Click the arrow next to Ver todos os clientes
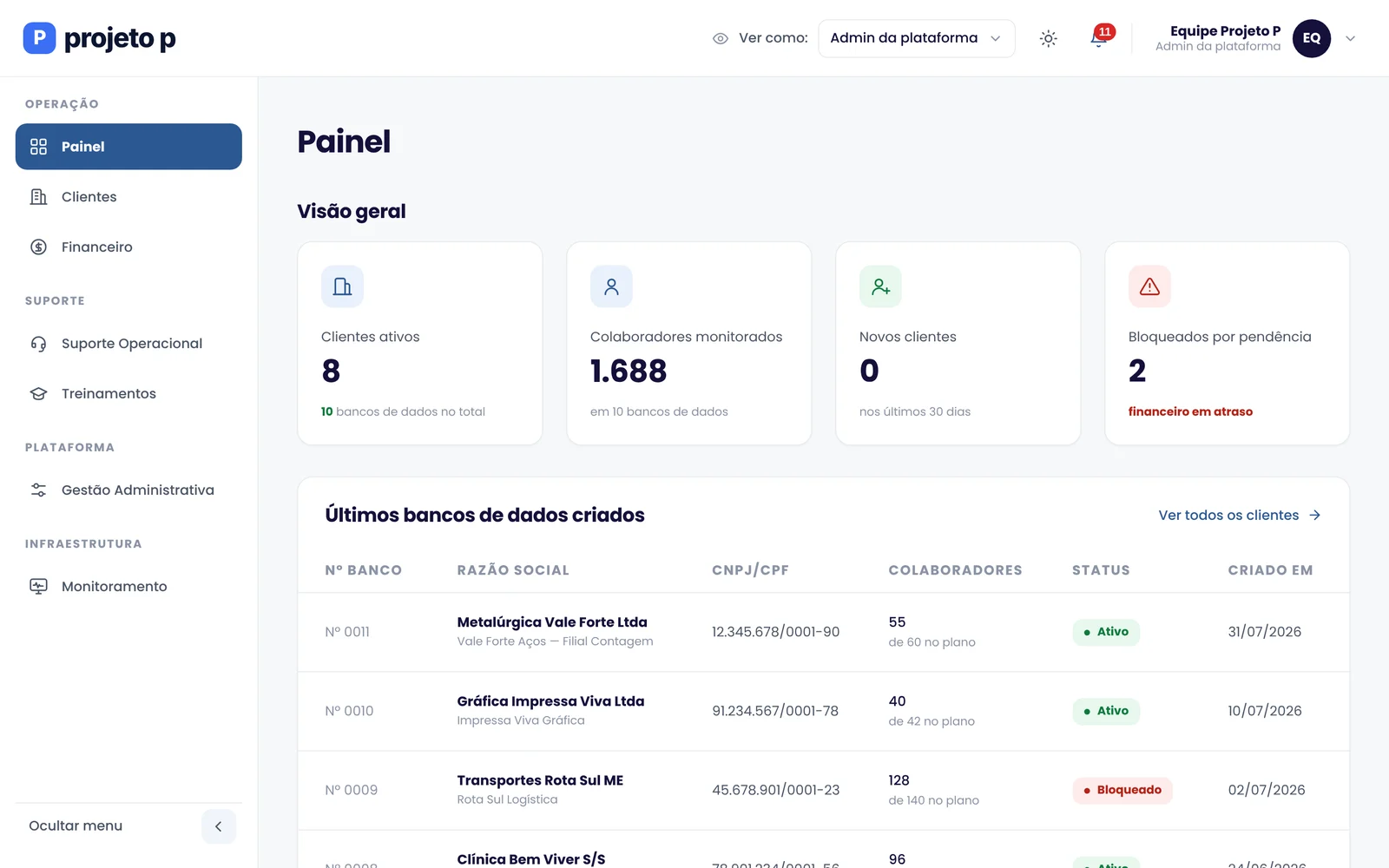This screenshot has height=868, width=1389. pyautogui.click(x=1315, y=516)
